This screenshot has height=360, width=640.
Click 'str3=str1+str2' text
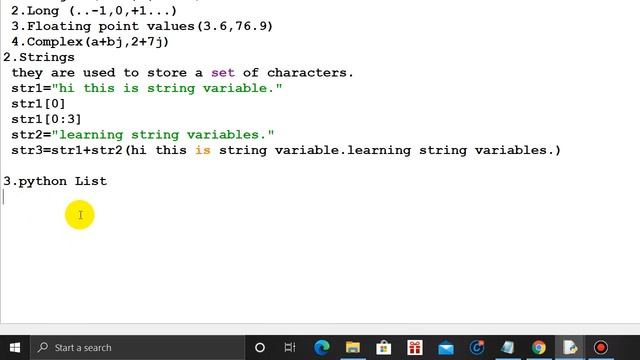[x=67, y=150]
